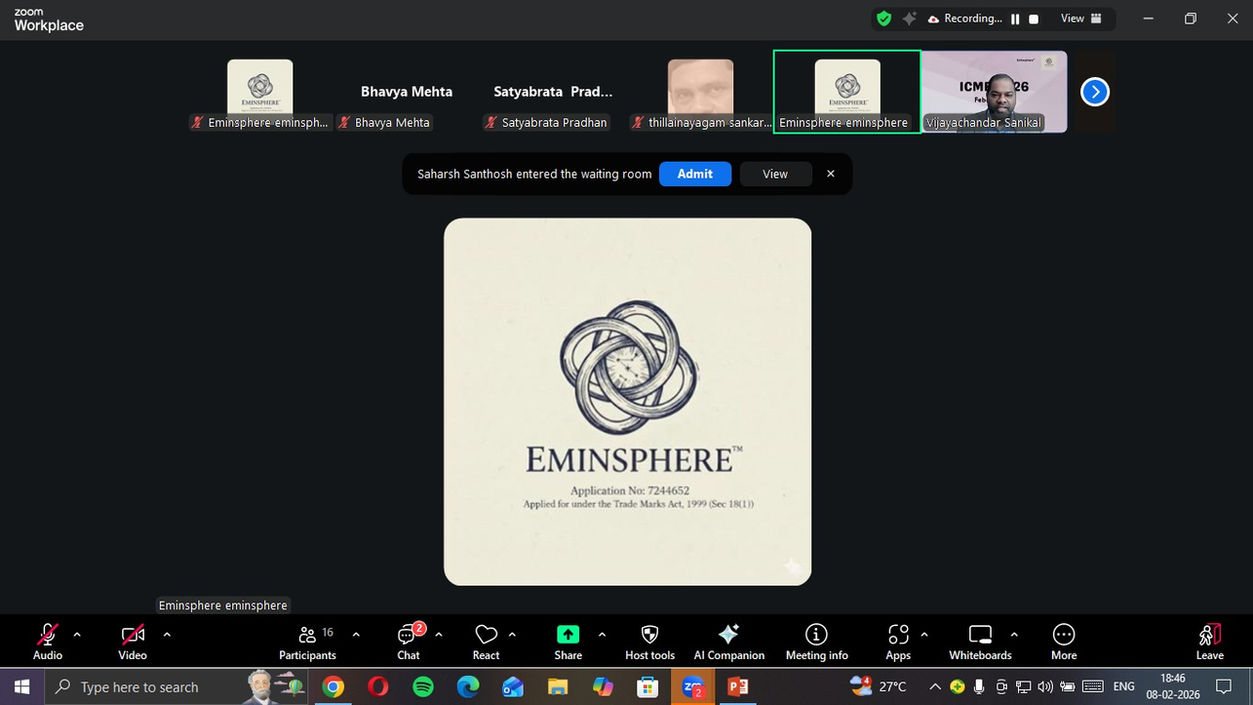This screenshot has height=705, width=1253.
Task: Open Microsoft Edge from taskbar
Action: (468, 687)
